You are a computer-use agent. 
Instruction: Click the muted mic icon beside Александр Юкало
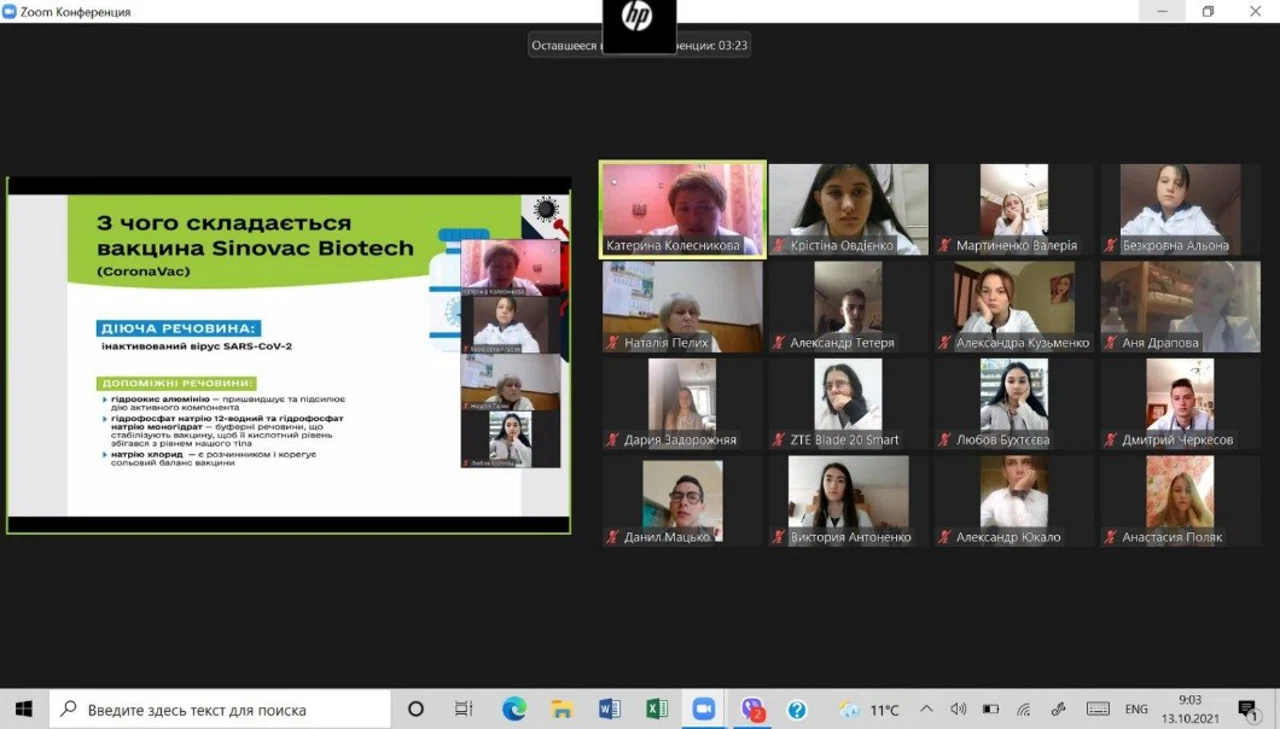pyautogui.click(x=944, y=536)
